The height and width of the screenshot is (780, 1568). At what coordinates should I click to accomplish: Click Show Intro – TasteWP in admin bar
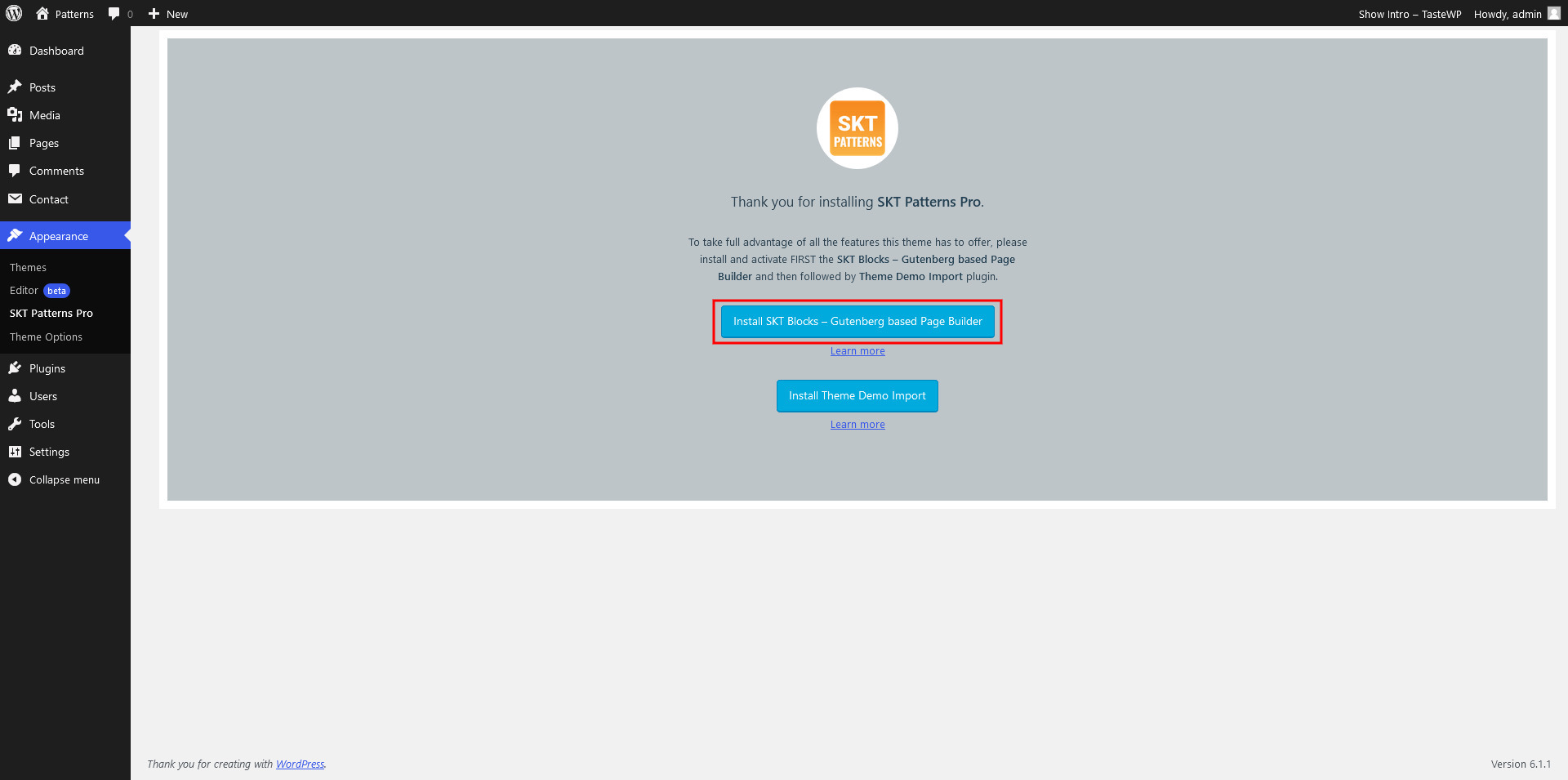click(x=1410, y=14)
